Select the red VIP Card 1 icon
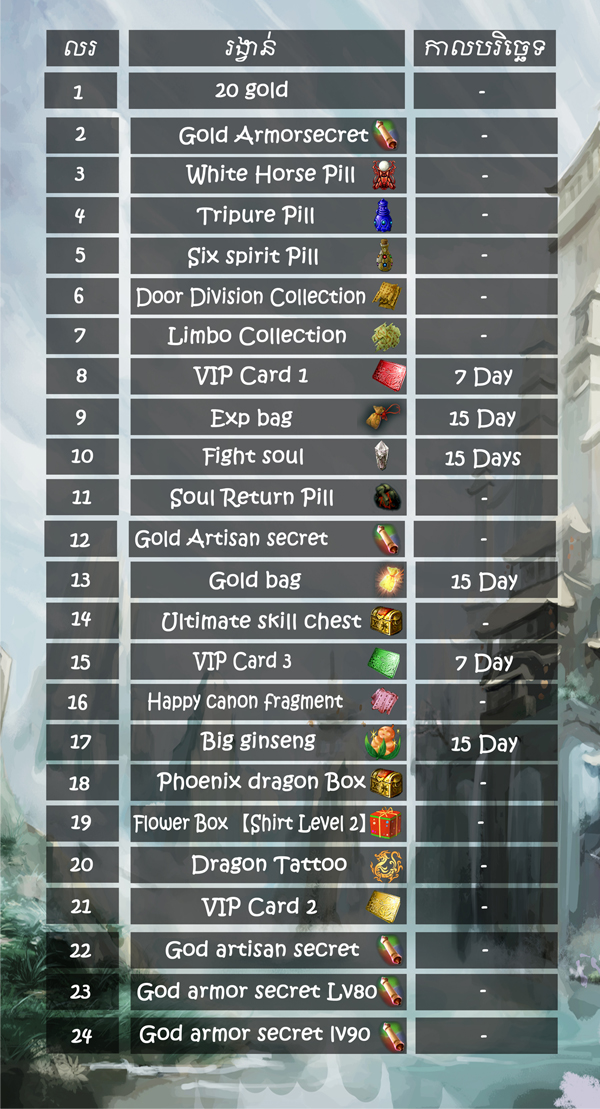600x1109 pixels. [389, 376]
